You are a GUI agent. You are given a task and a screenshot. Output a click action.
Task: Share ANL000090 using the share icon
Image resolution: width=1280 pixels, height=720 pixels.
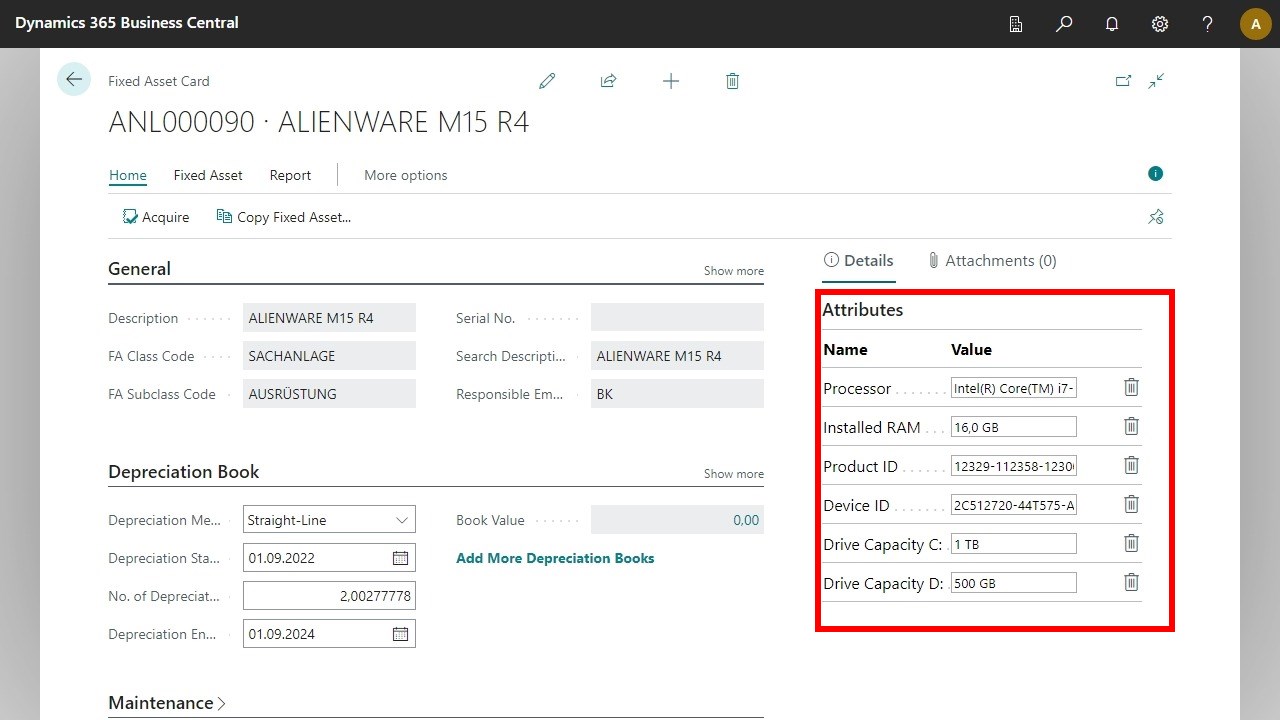tap(608, 81)
